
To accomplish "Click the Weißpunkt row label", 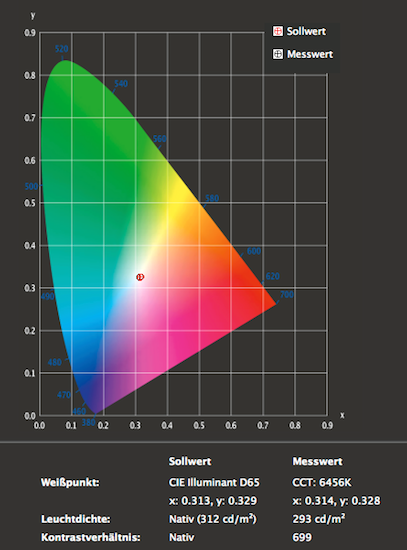I will (x=70, y=482).
